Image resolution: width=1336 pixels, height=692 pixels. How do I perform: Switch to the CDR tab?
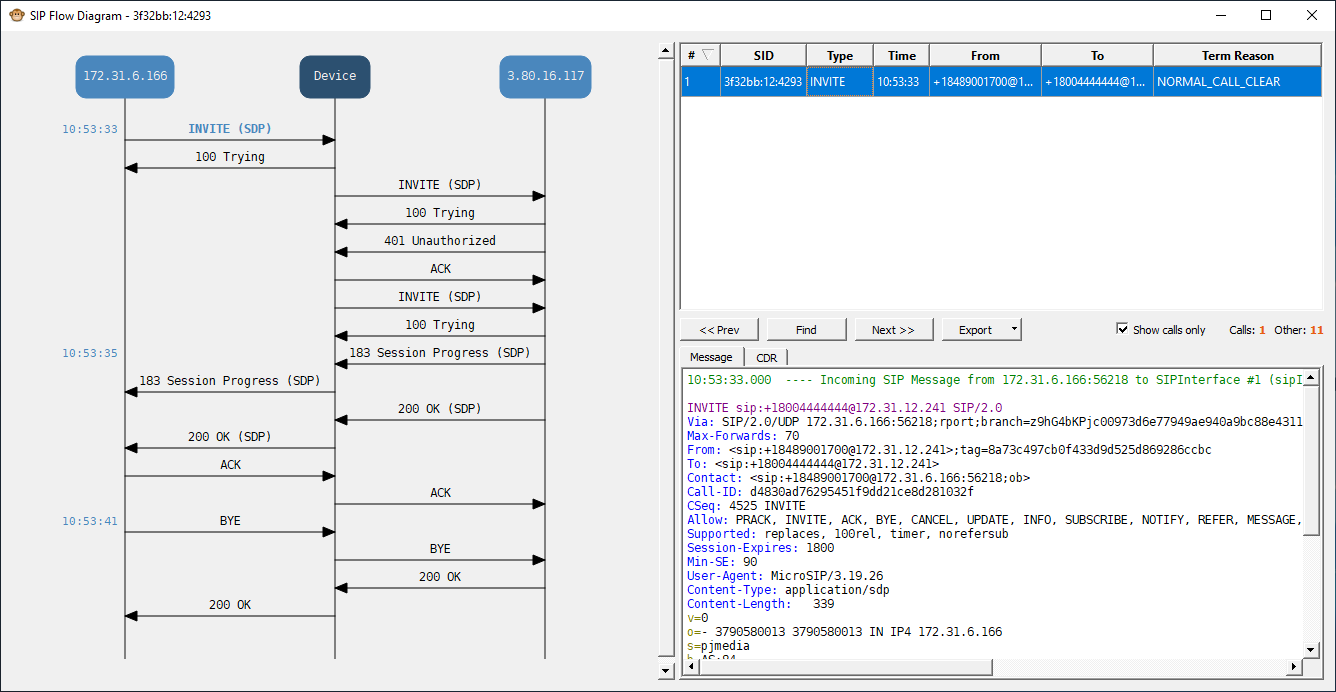(x=766, y=357)
